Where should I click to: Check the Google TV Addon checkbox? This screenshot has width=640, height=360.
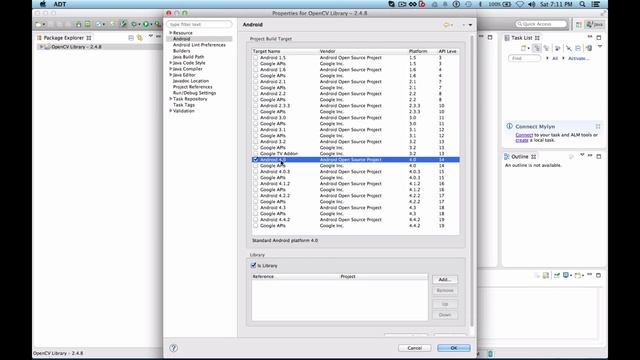pyautogui.click(x=256, y=153)
